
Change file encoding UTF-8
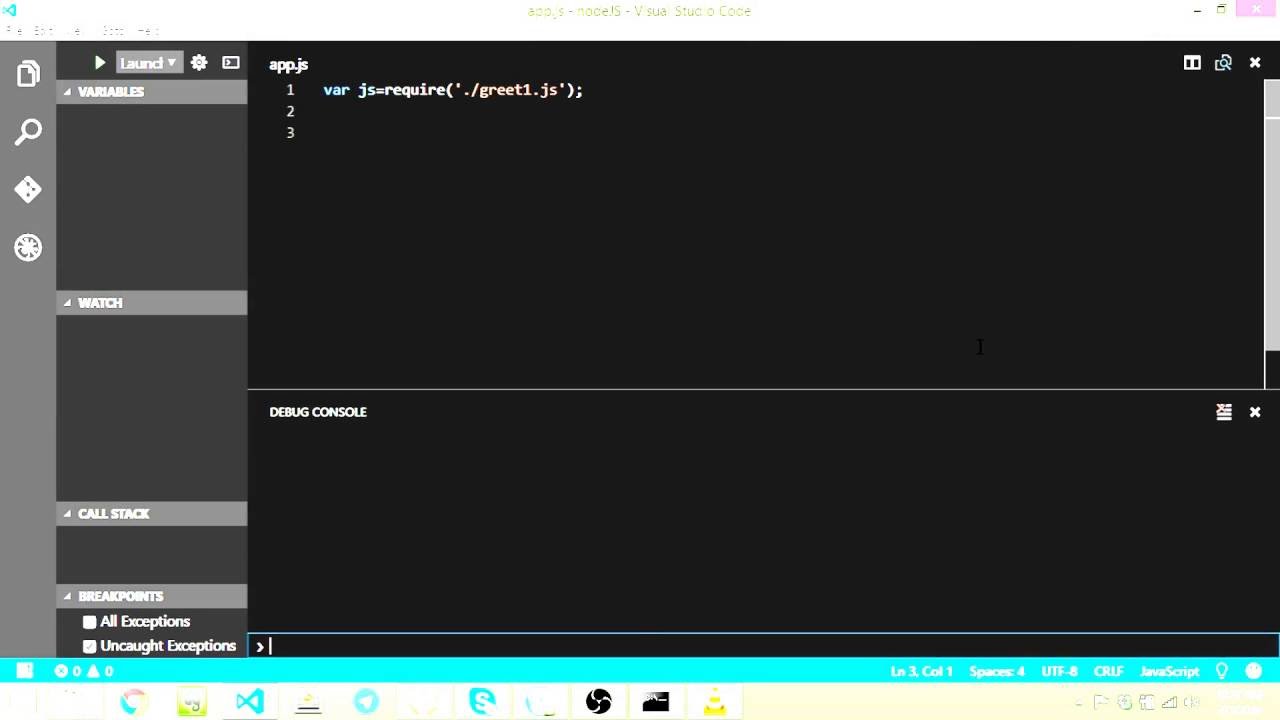pyautogui.click(x=1059, y=671)
